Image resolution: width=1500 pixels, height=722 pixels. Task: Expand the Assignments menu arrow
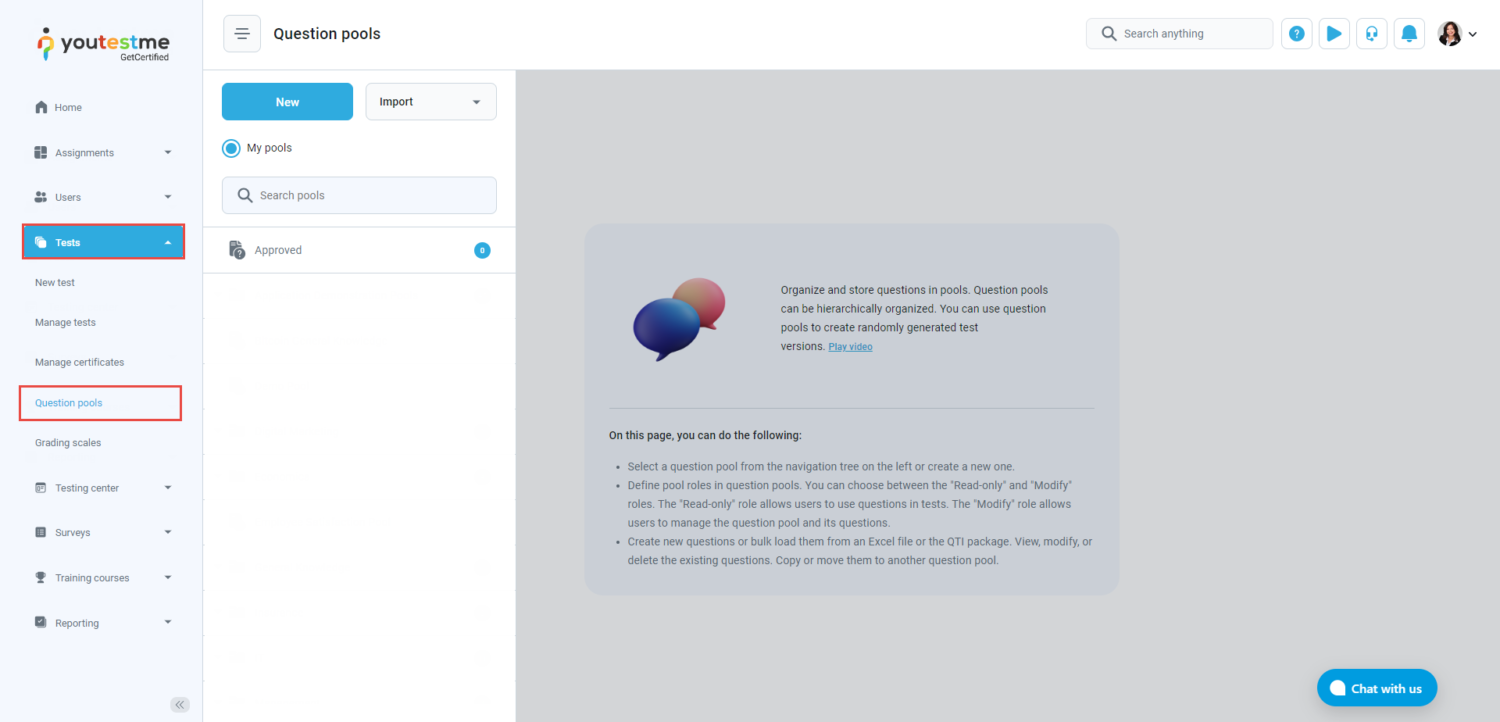[168, 153]
